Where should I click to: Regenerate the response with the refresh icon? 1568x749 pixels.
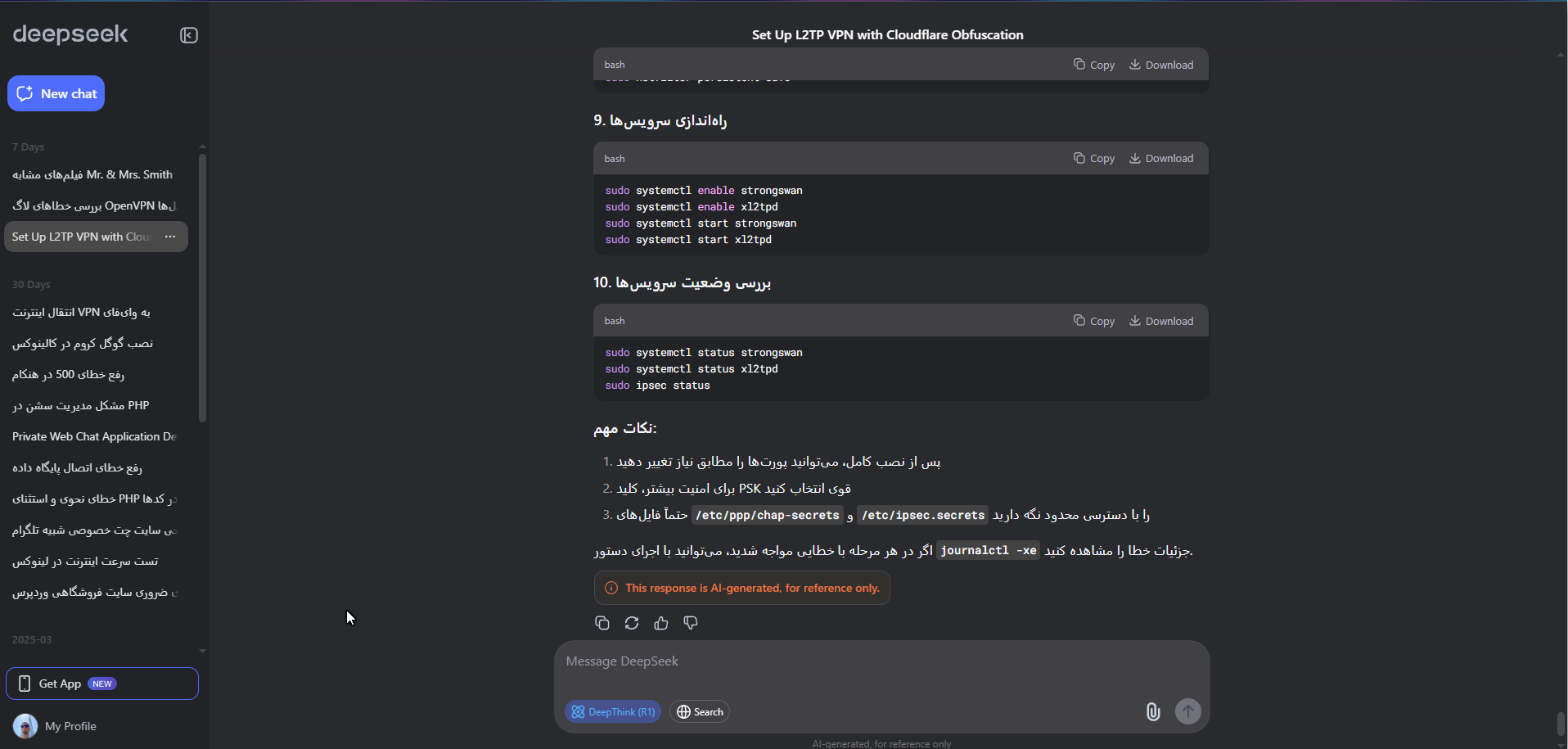coord(632,623)
